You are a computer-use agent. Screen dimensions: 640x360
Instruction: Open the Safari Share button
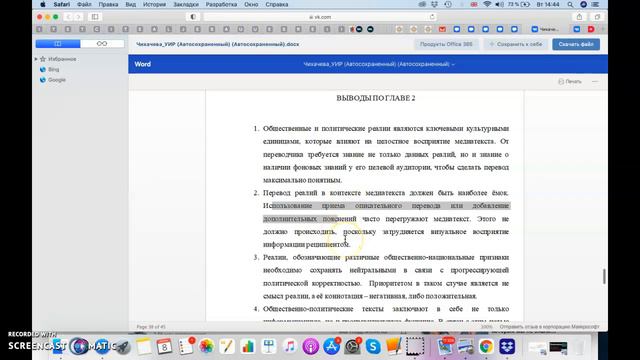pyautogui.click(x=579, y=17)
